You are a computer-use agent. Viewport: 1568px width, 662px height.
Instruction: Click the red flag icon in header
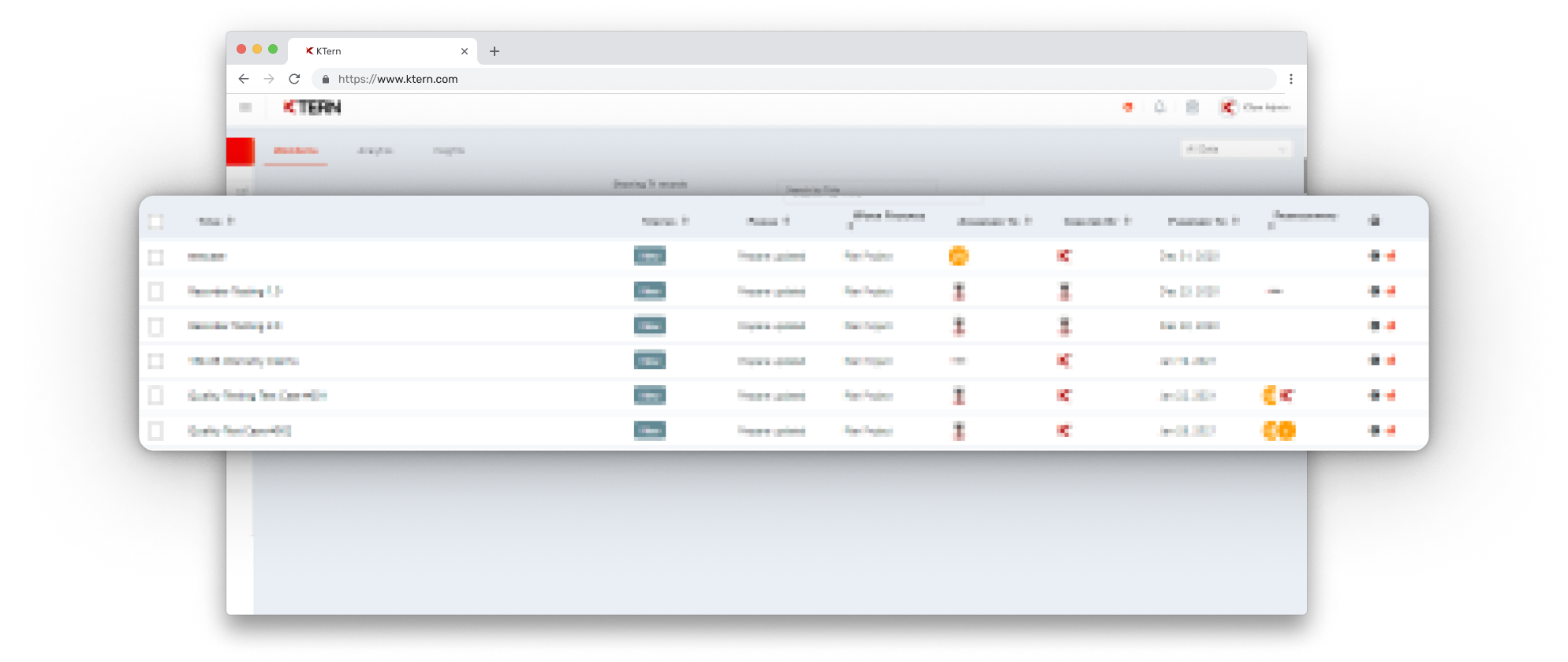point(1128,107)
